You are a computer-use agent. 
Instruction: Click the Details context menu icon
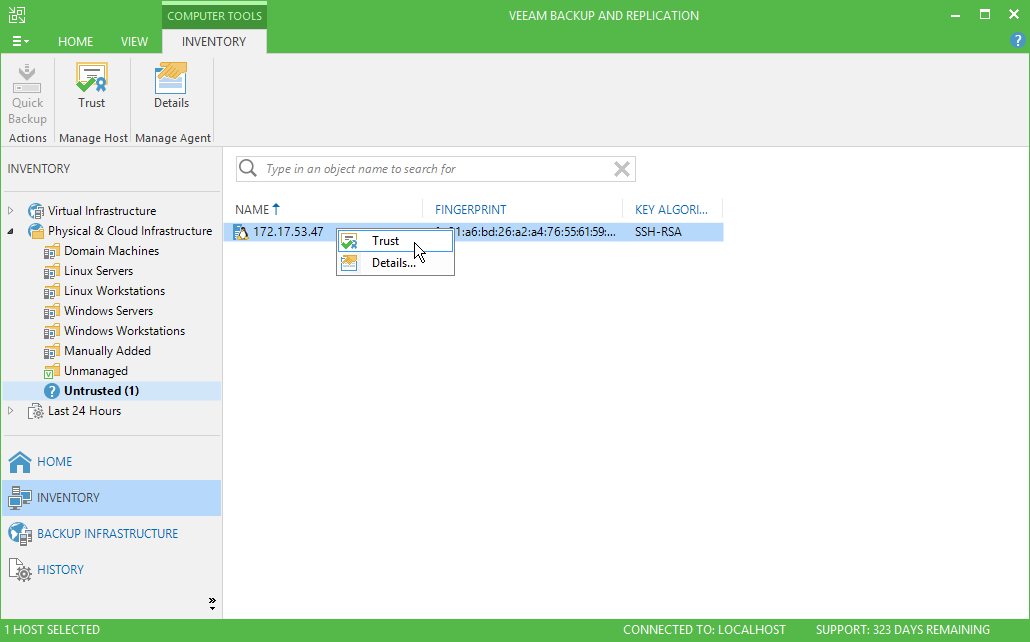tap(349, 263)
